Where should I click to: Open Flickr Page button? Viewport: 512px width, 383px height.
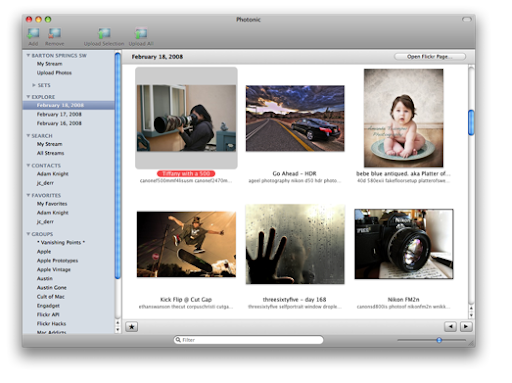click(430, 57)
